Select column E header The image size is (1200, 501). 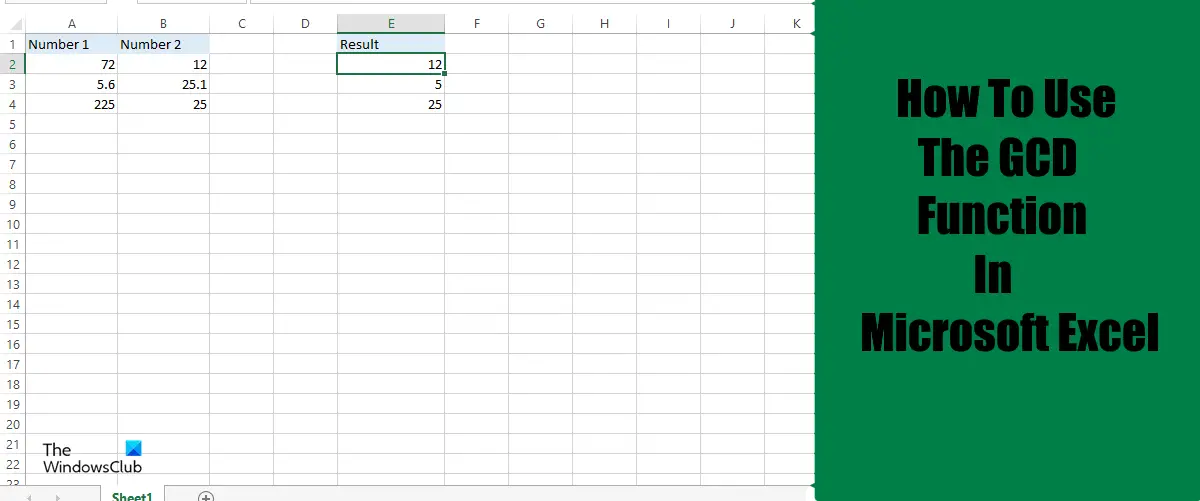391,23
